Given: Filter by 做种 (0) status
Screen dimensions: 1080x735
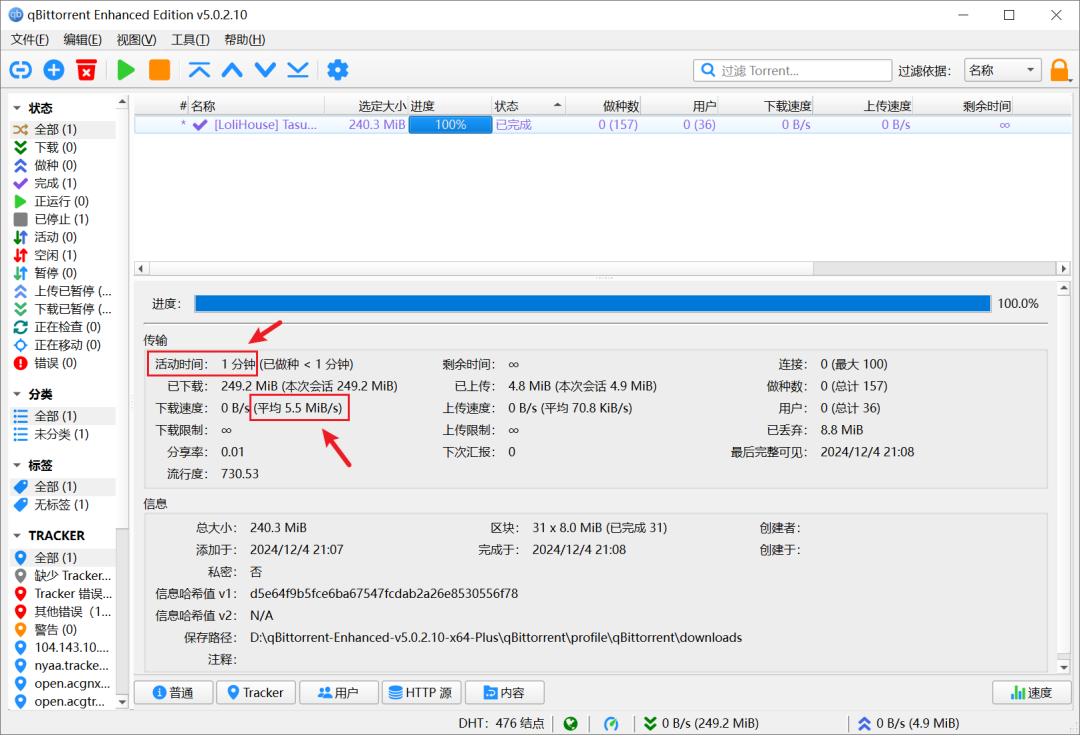Looking at the screenshot, I should (x=63, y=165).
